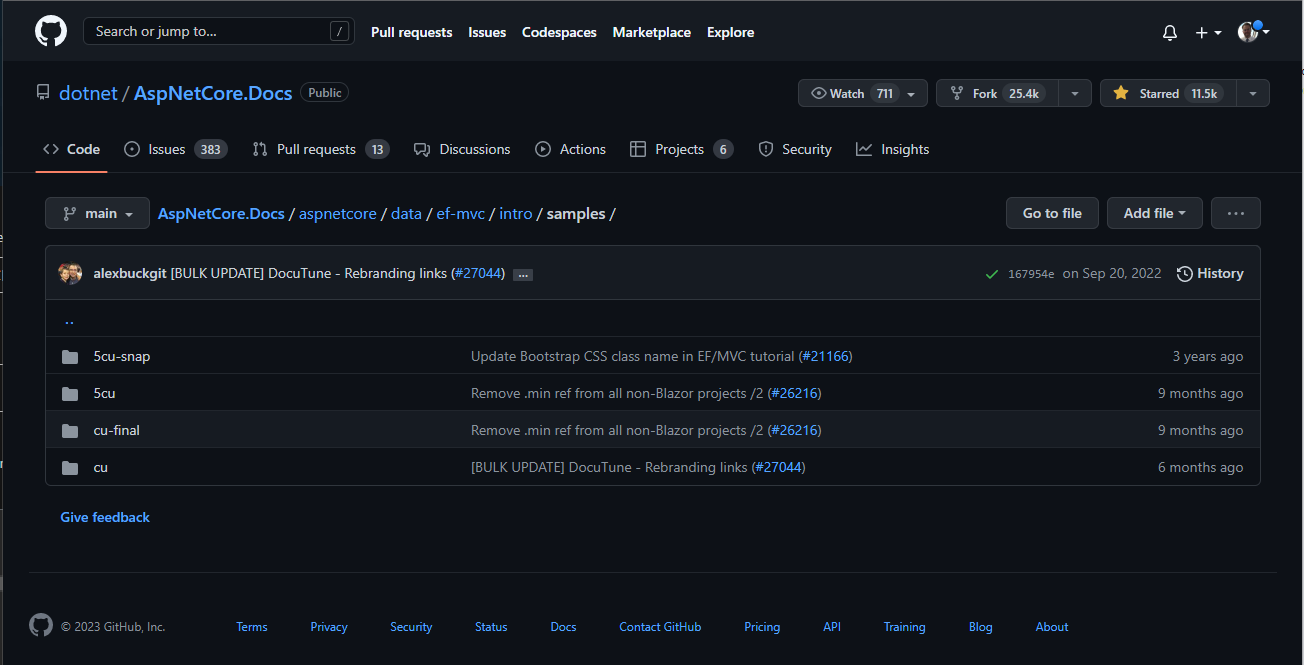Screen dimensions: 1304x665
Task: Open #26216 link in the 5cu row
Action: click(x=794, y=393)
